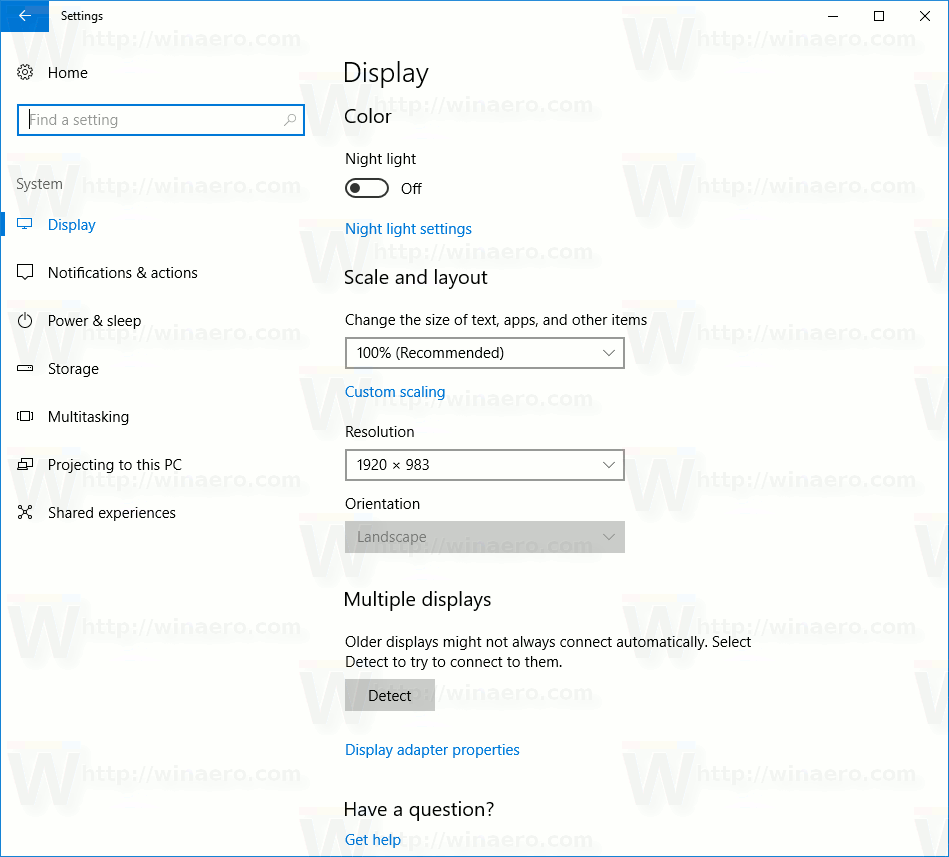This screenshot has width=949, height=857.
Task: Open the text size scaling dropdown
Action: coord(484,353)
